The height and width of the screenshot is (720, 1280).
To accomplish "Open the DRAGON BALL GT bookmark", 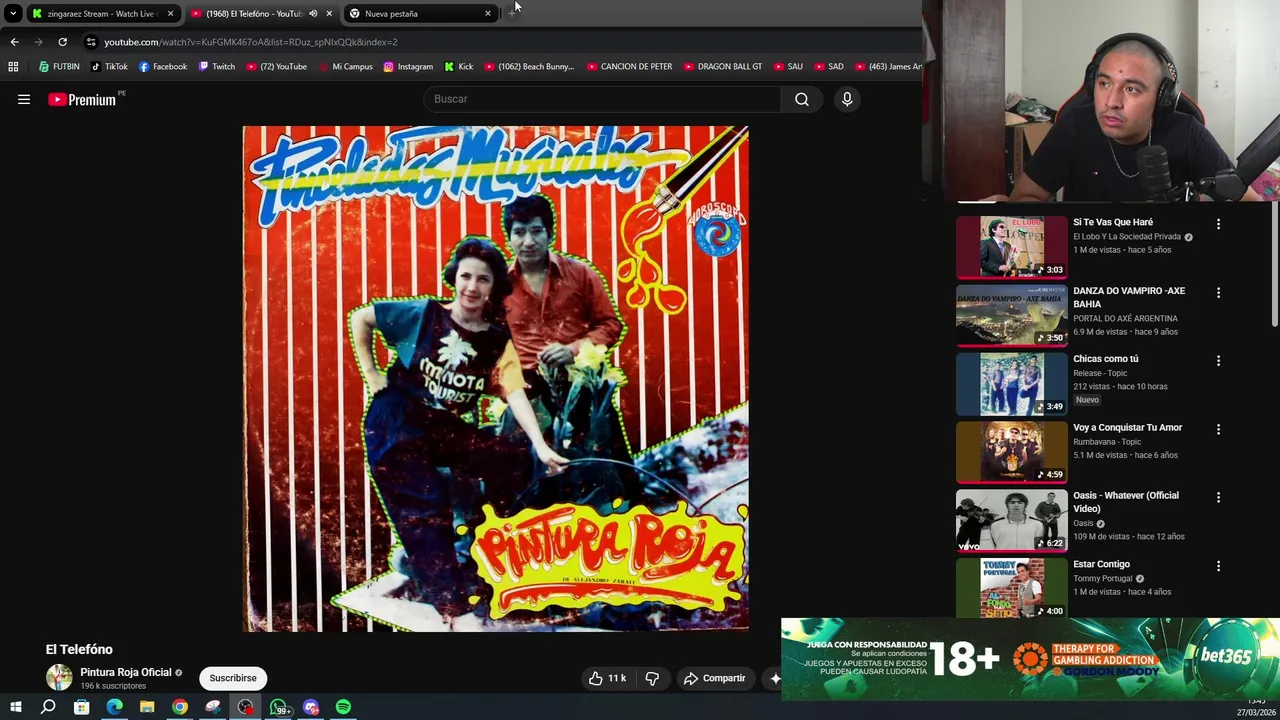I will click(x=723, y=67).
